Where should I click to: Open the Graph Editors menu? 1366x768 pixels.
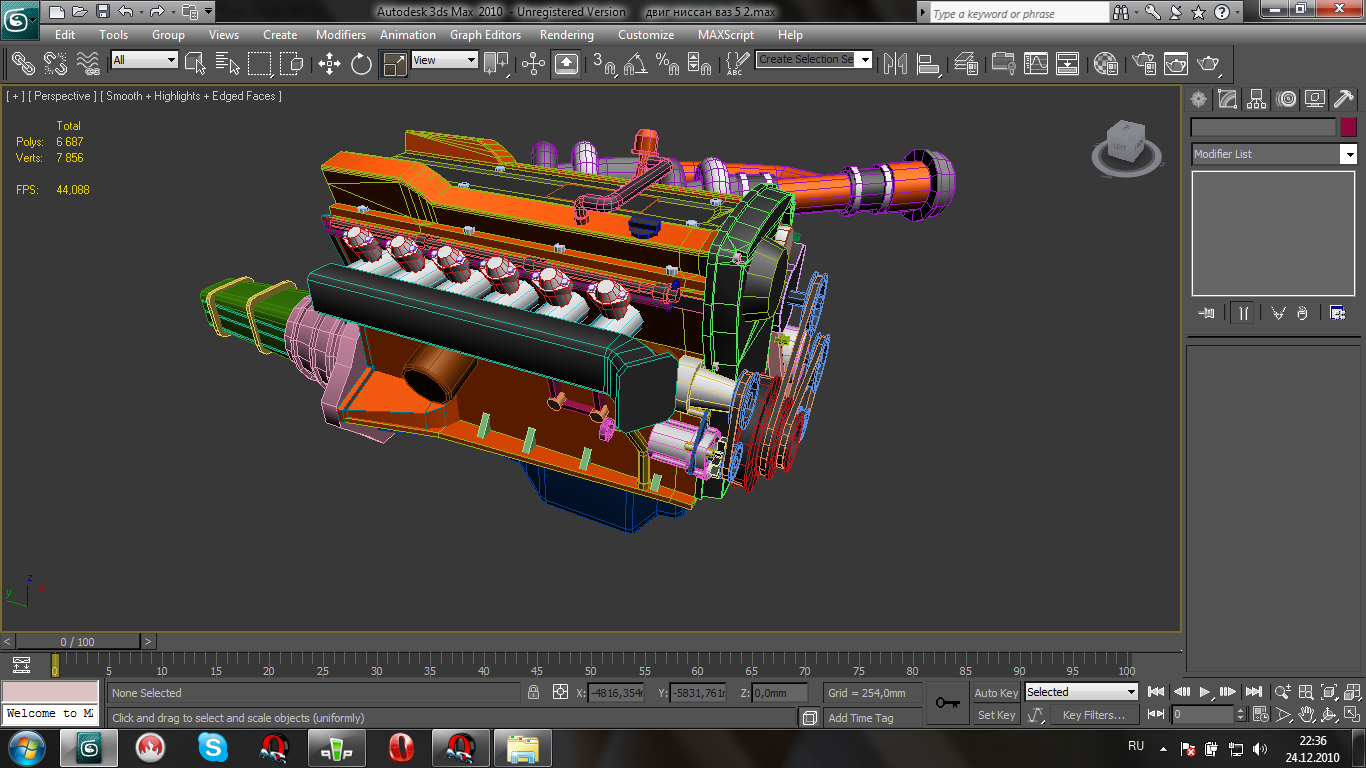point(485,35)
